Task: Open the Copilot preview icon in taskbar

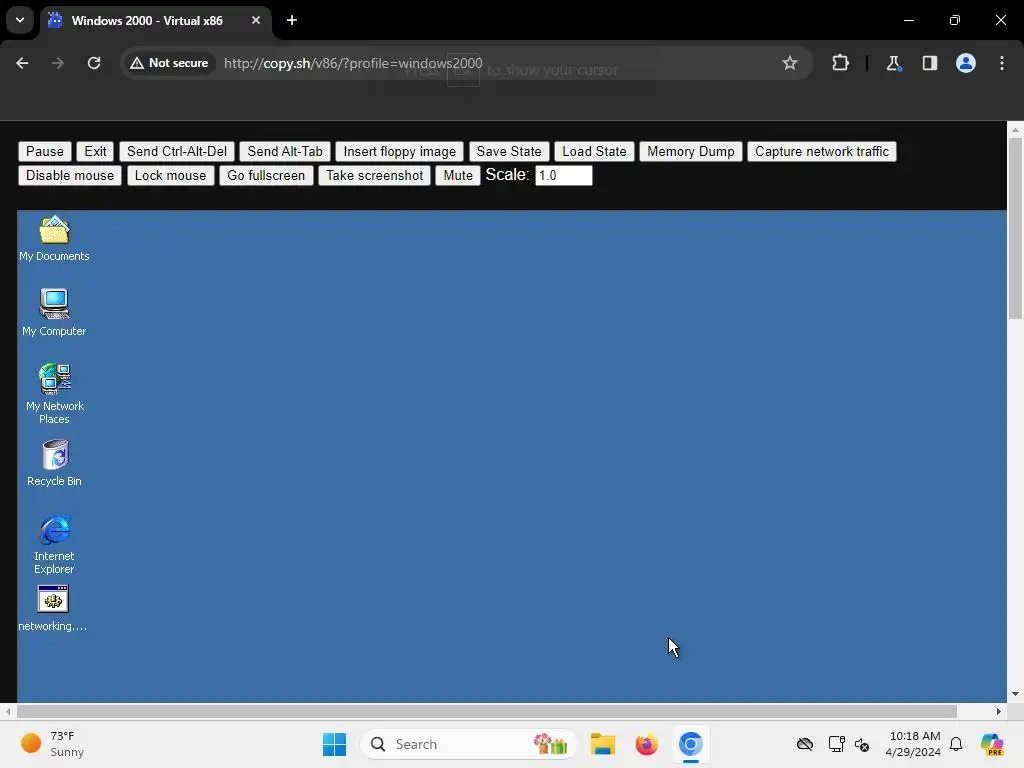Action: point(991,744)
